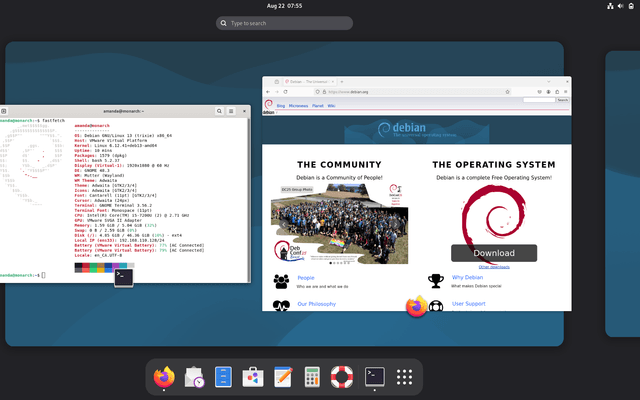
Task: Click the Terminal app badge on its window
Action: [124, 278]
